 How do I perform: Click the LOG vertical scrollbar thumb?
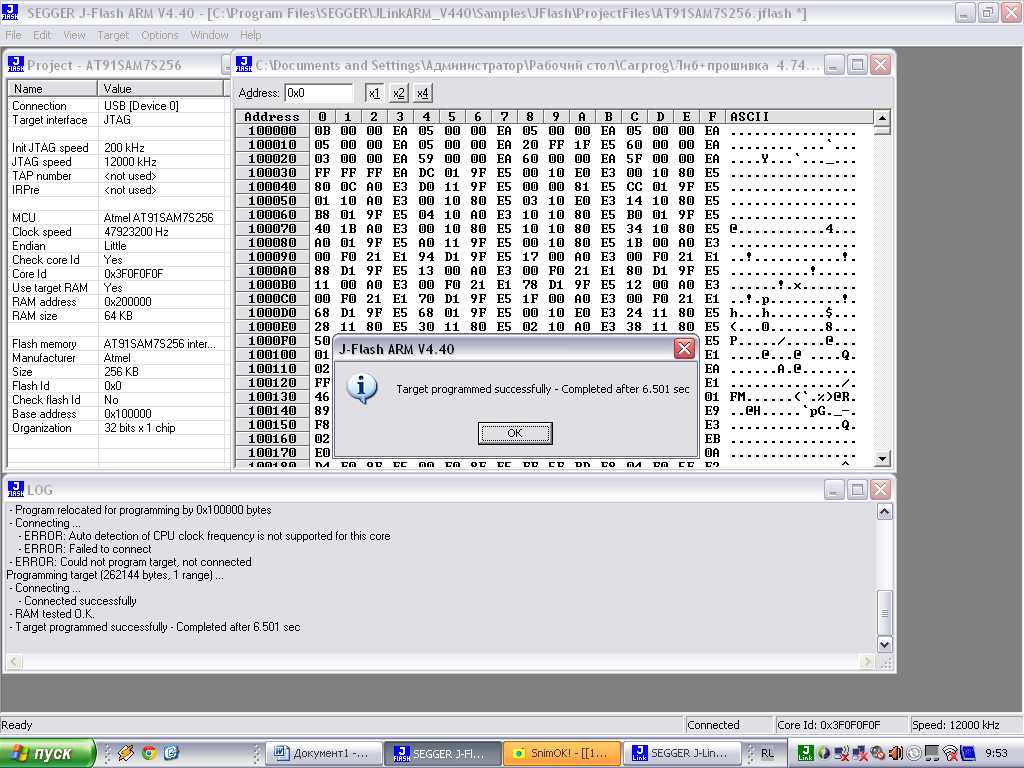884,613
